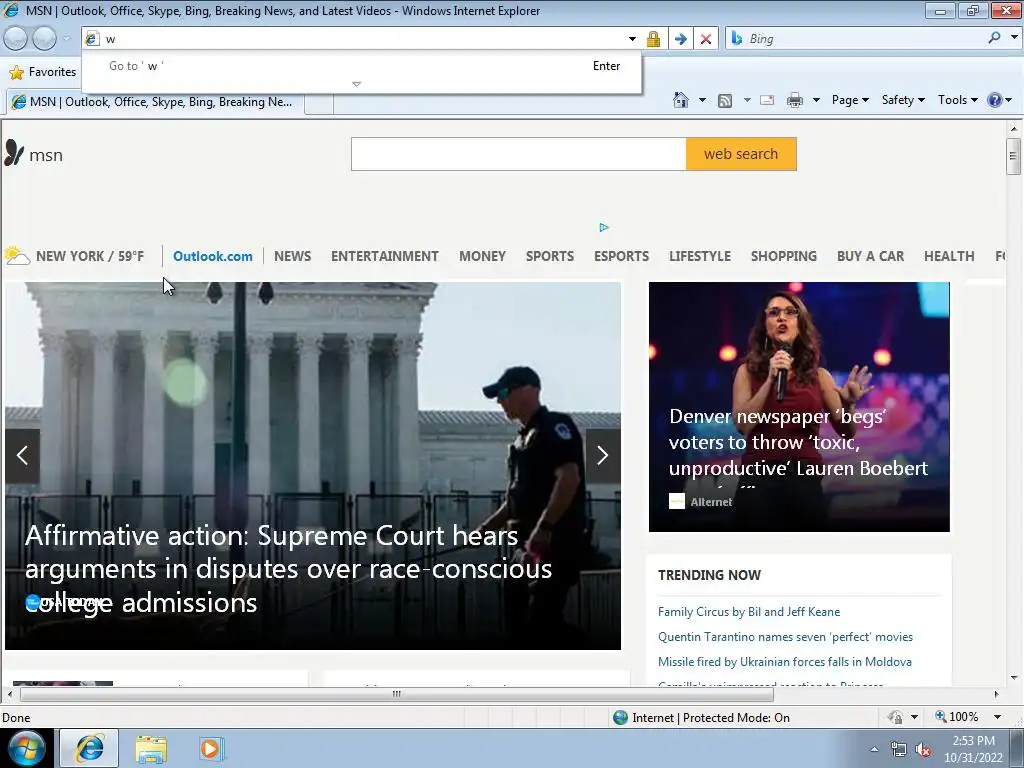Open Windows Media Player on taskbar
The width and height of the screenshot is (1024, 768).
[x=211, y=748]
